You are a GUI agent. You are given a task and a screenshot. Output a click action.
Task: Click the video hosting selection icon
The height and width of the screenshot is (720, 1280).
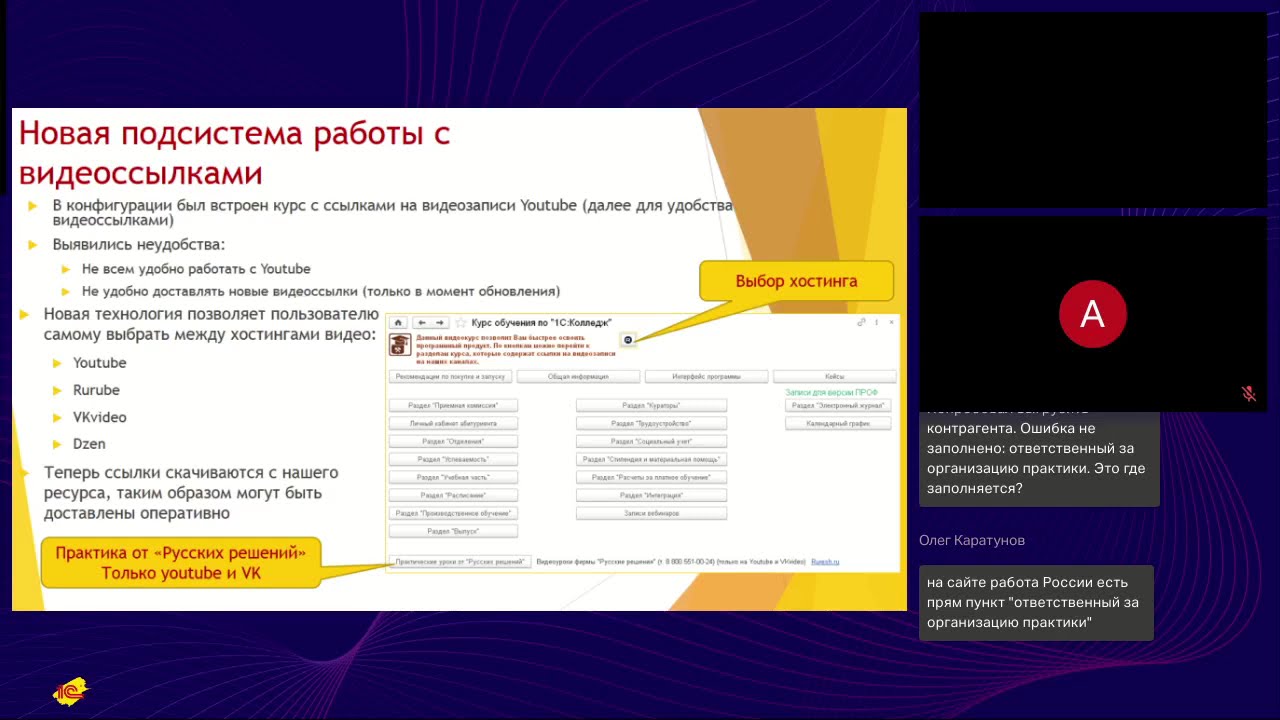pyautogui.click(x=628, y=340)
